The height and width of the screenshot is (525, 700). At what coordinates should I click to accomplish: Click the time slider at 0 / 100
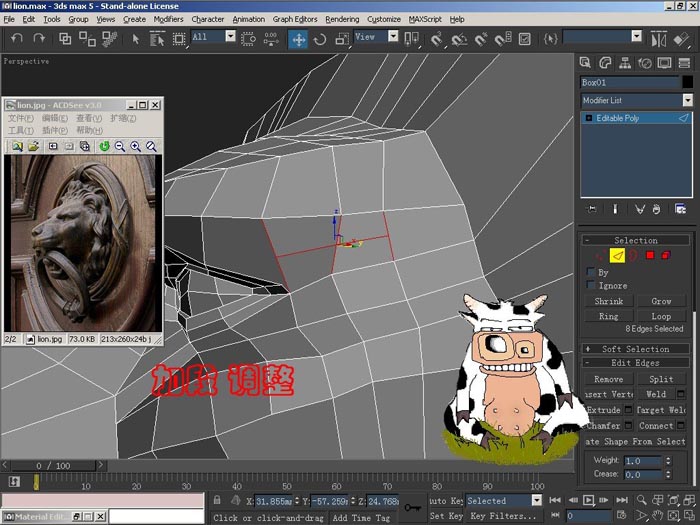click(x=53, y=466)
